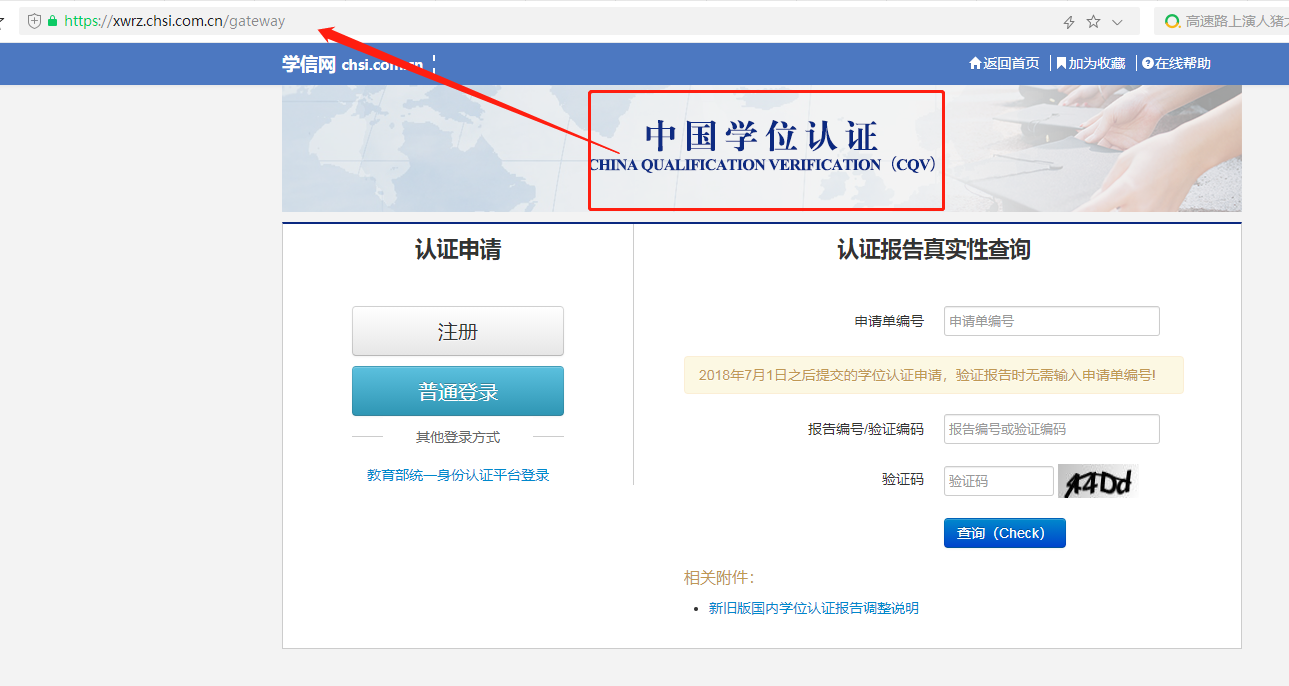Click 加为收藏 to add to favorites
This screenshot has height=686, width=1289.
tap(1090, 63)
